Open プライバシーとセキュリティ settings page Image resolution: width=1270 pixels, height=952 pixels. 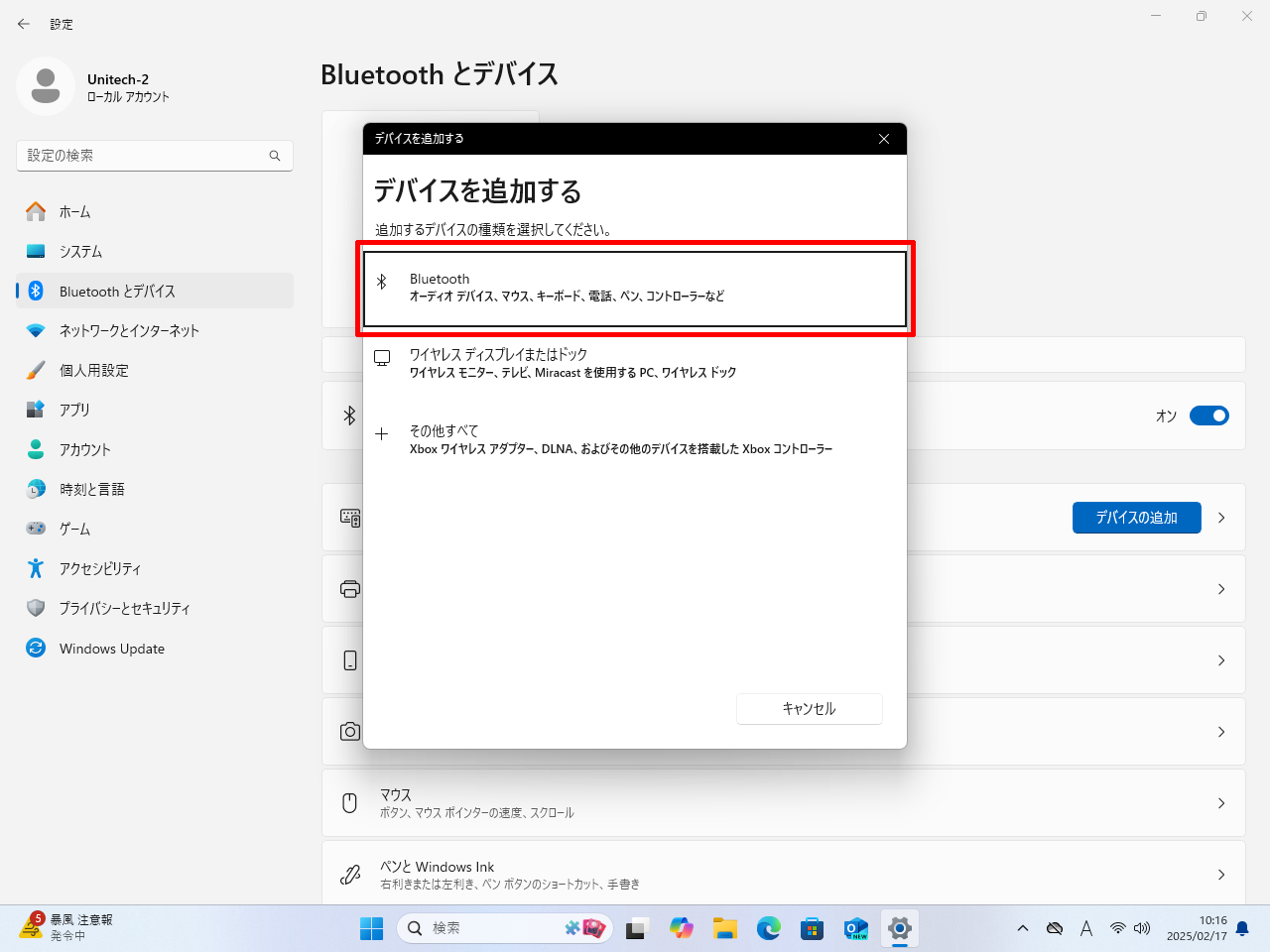155,609
